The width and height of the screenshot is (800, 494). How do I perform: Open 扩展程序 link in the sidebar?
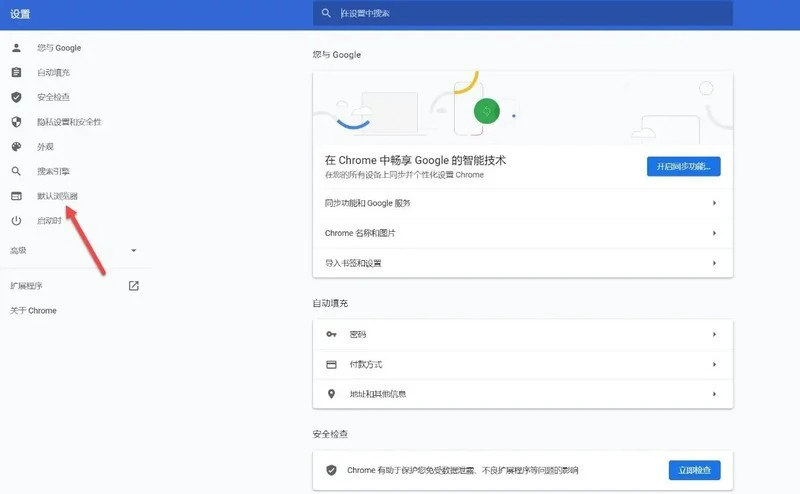[x=27, y=286]
